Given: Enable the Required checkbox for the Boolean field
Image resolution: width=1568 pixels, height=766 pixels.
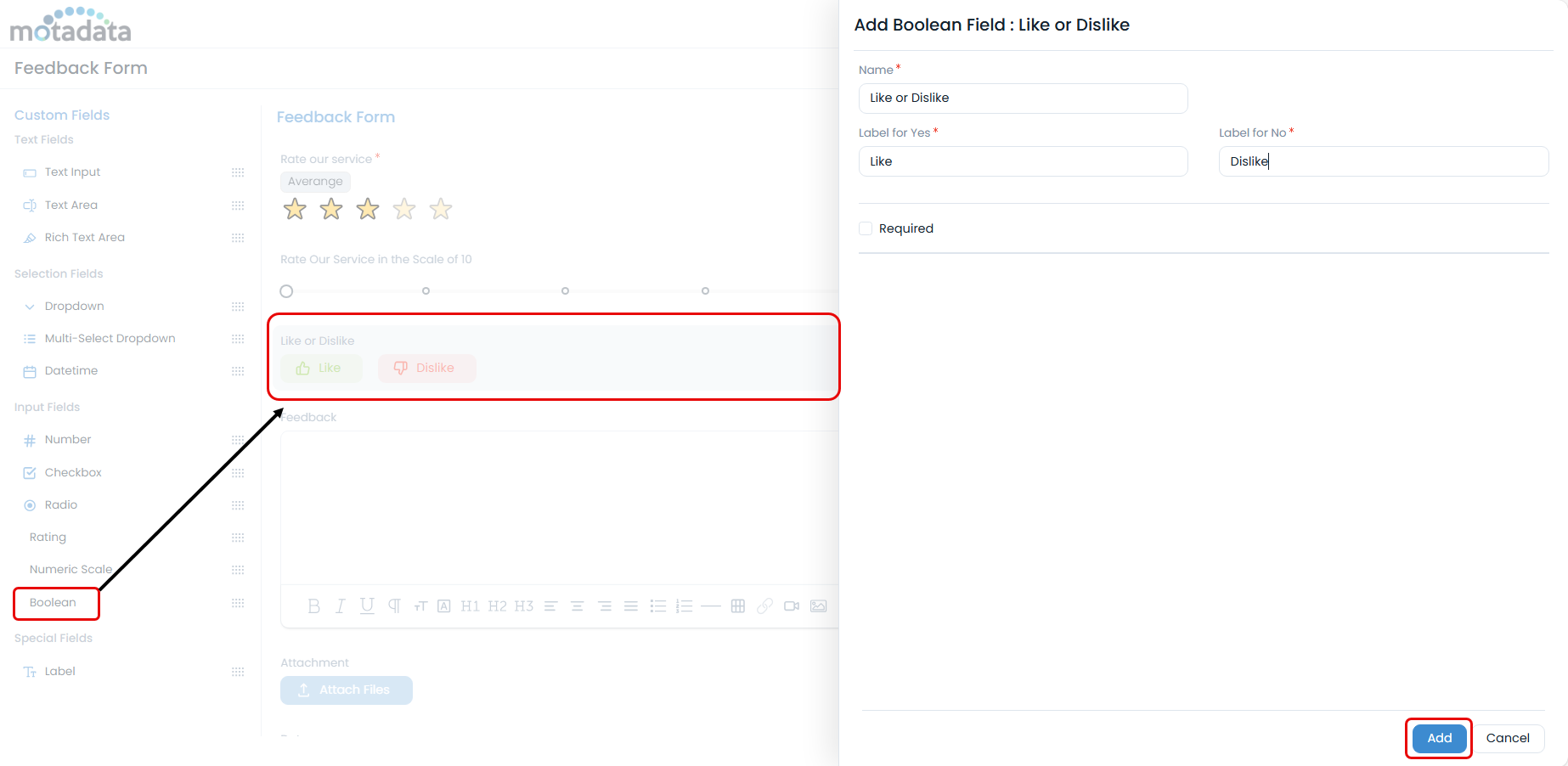Looking at the screenshot, I should 865,228.
